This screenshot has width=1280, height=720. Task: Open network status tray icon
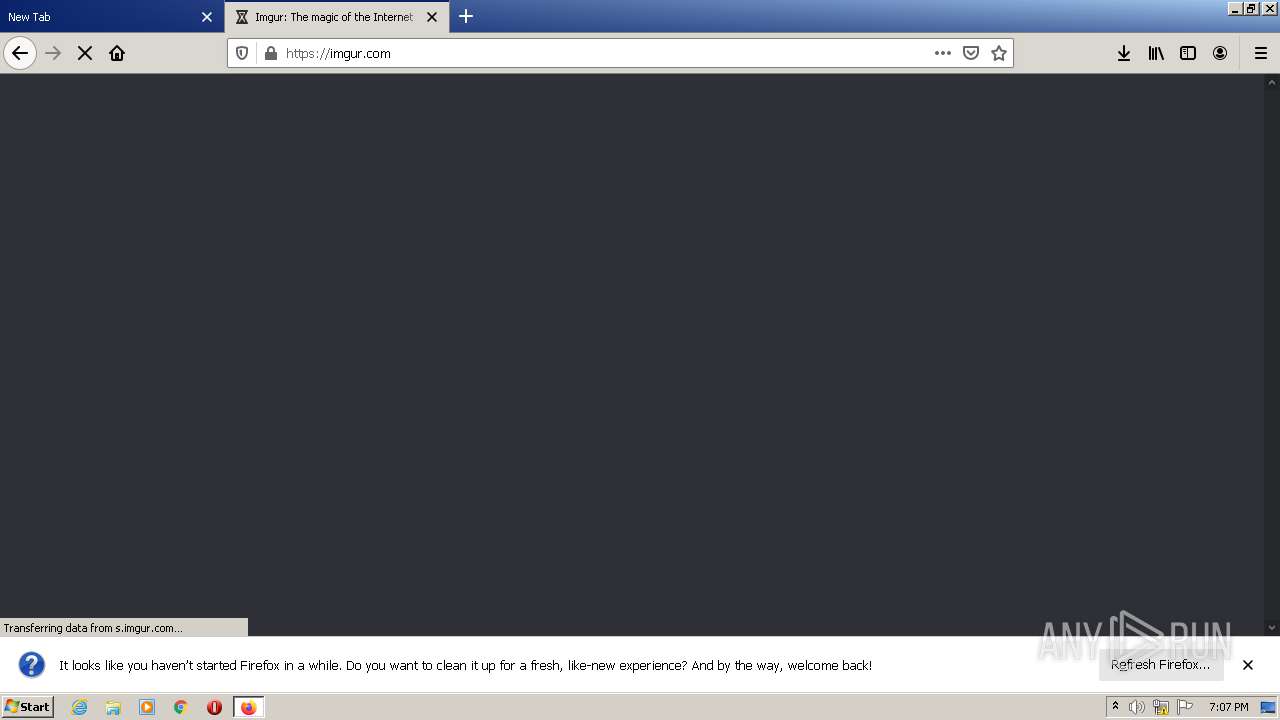pos(1161,707)
